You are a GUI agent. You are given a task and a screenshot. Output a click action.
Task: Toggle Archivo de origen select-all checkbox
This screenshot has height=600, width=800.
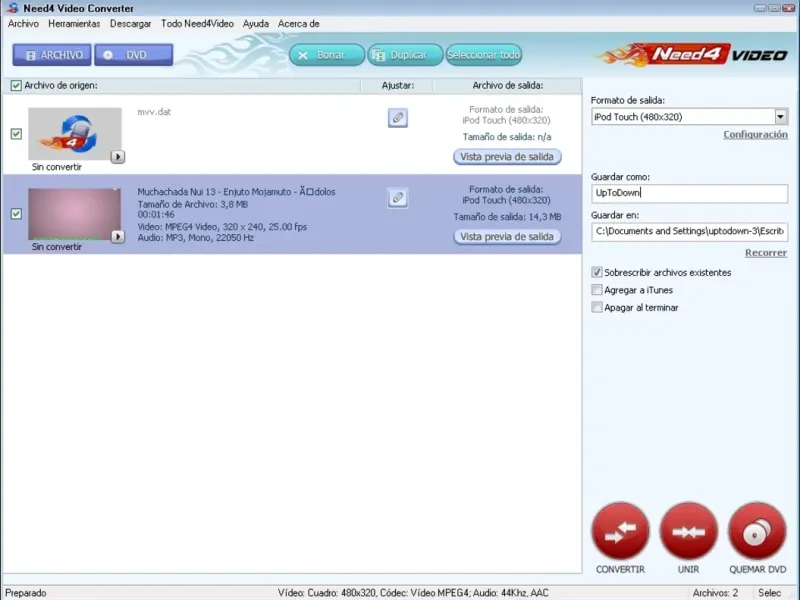pos(16,86)
